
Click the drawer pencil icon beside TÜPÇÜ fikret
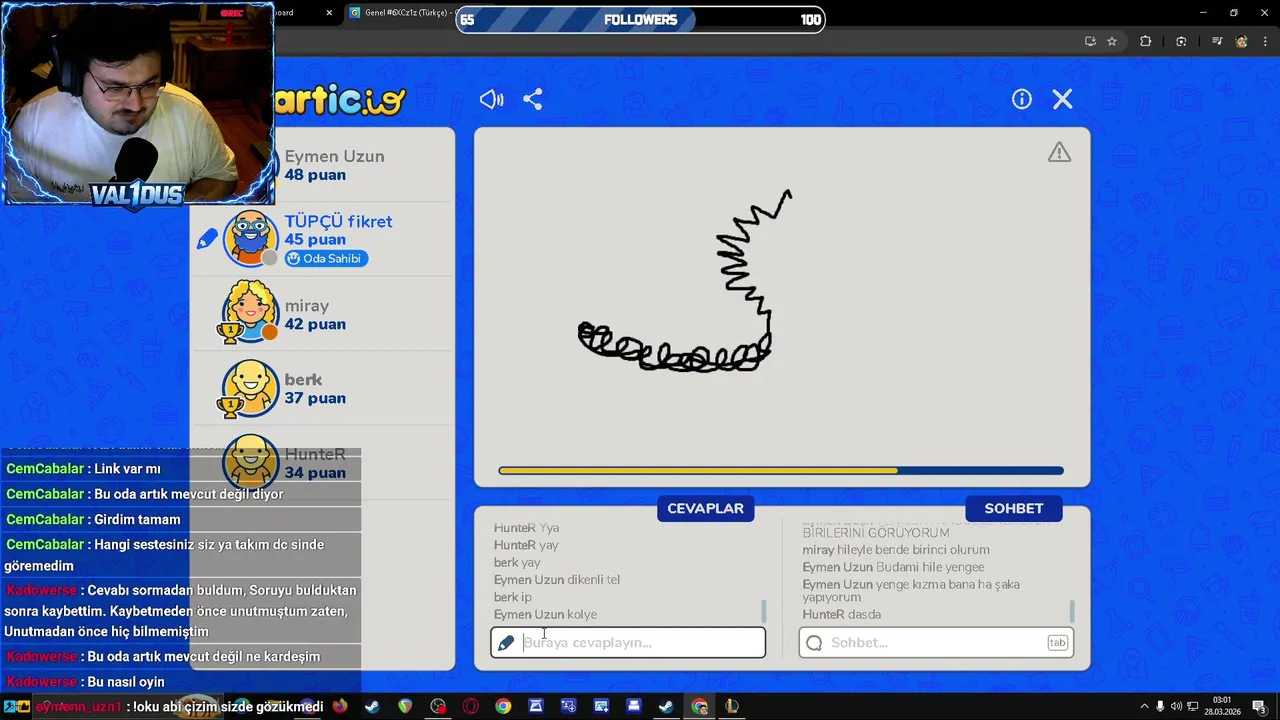coord(207,239)
